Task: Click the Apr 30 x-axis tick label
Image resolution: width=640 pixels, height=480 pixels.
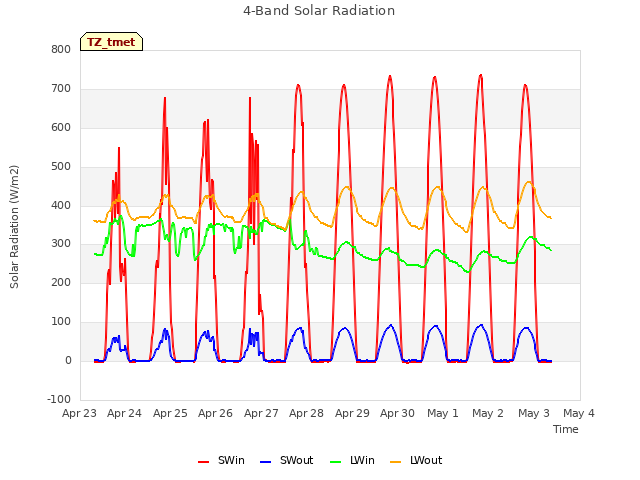Action: tap(398, 413)
